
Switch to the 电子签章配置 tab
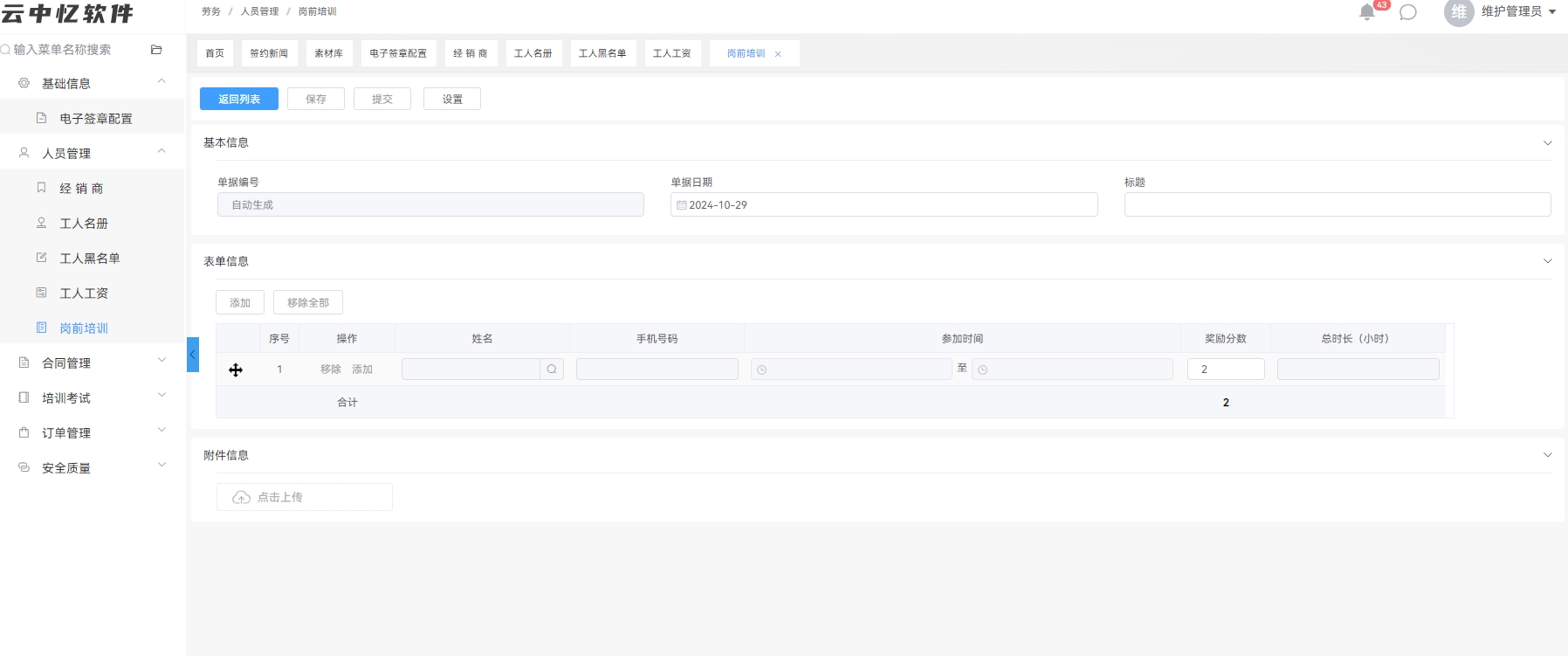(x=398, y=53)
